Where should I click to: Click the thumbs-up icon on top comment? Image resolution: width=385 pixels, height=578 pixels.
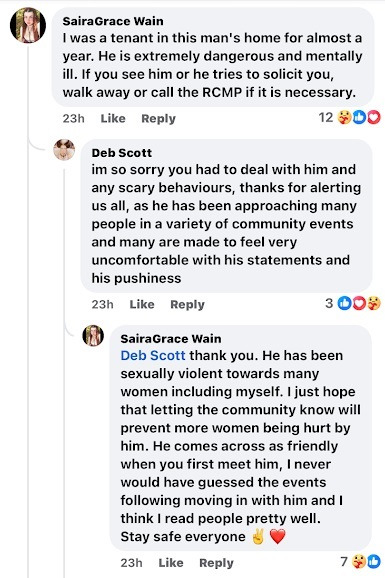(359, 118)
